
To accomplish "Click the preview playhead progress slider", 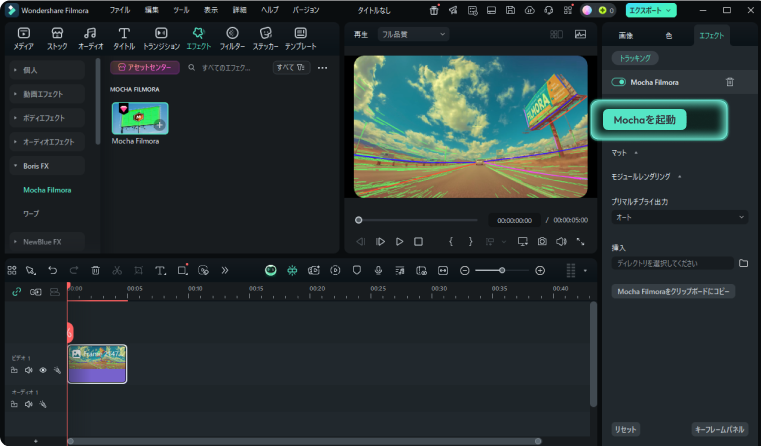I will coord(417,220).
